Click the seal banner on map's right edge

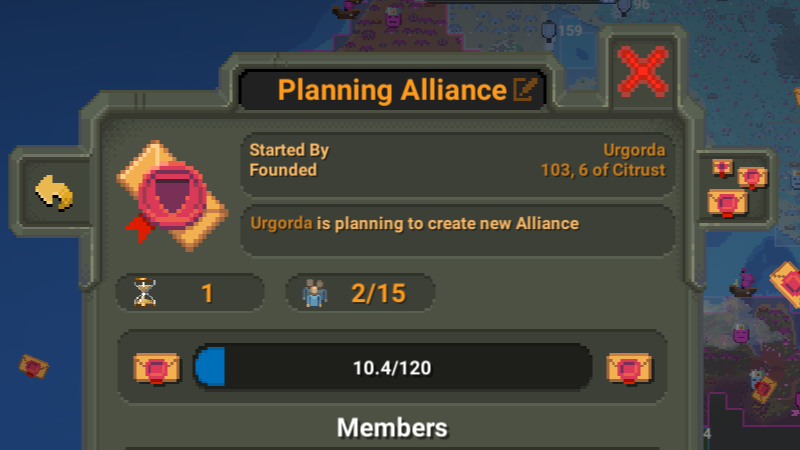(786, 283)
